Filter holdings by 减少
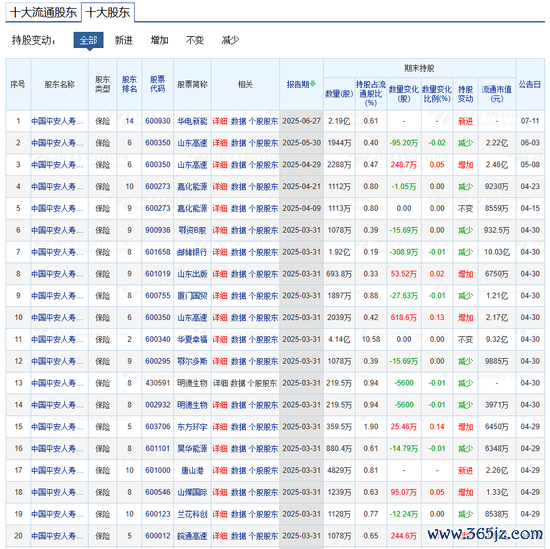Screen dimensions: 550x549 230,40
